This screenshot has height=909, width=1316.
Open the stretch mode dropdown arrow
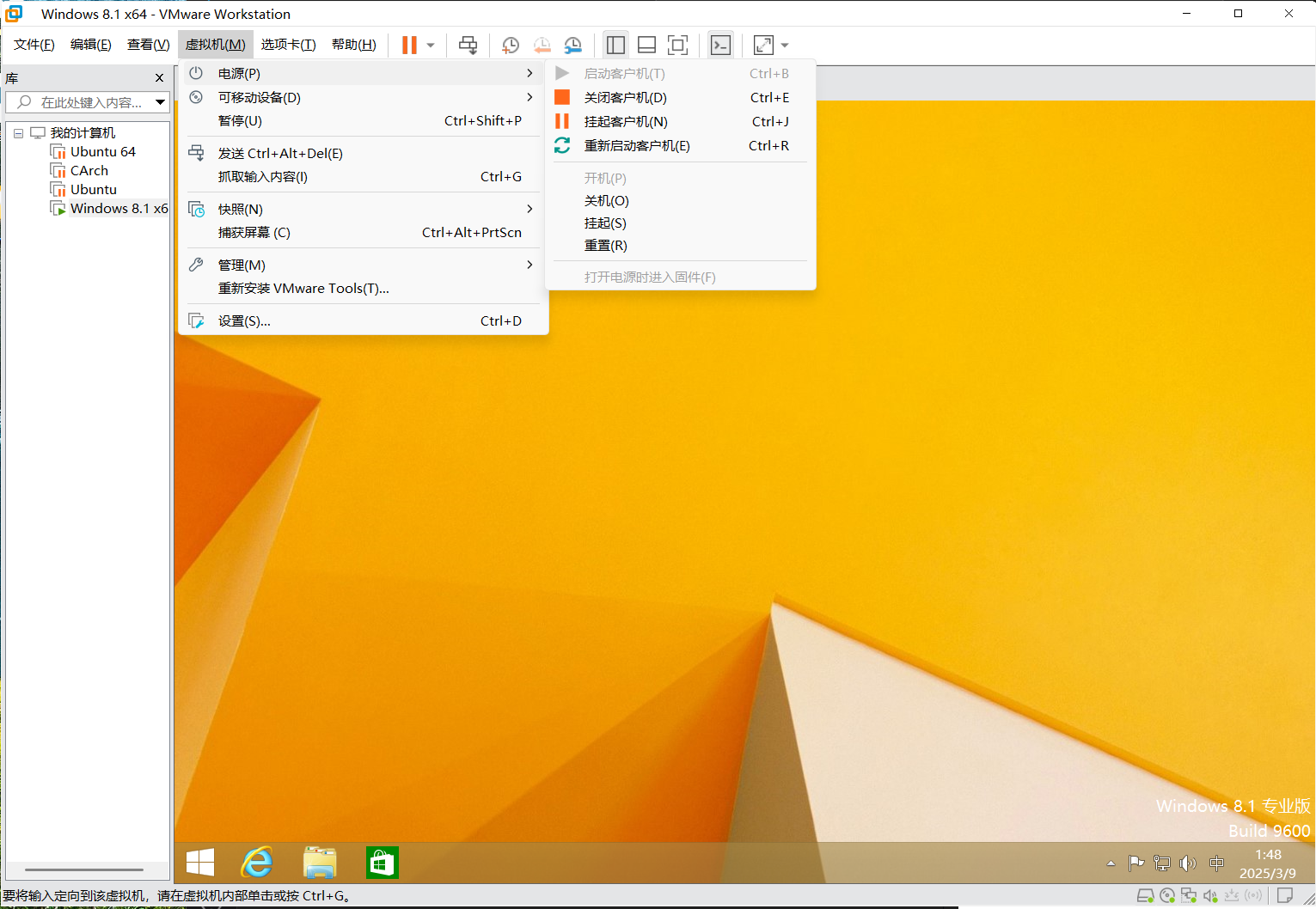click(x=785, y=45)
